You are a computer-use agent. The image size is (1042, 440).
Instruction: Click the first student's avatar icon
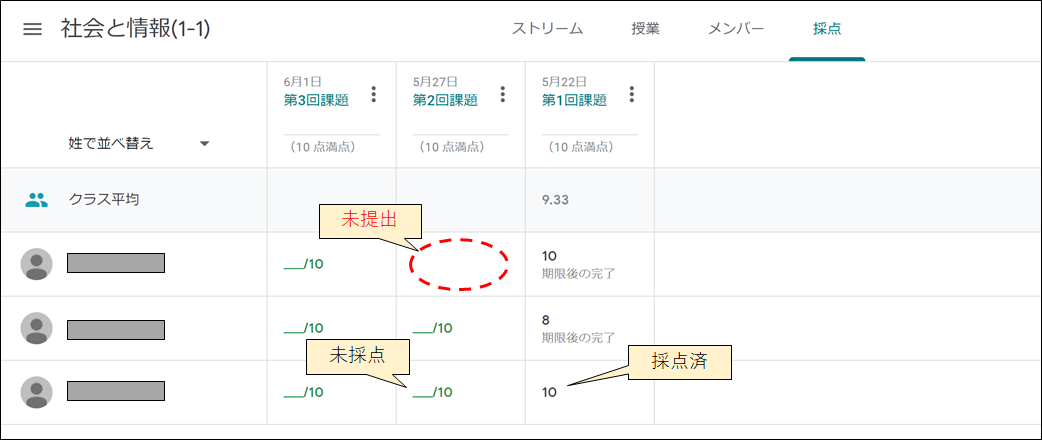(37, 264)
